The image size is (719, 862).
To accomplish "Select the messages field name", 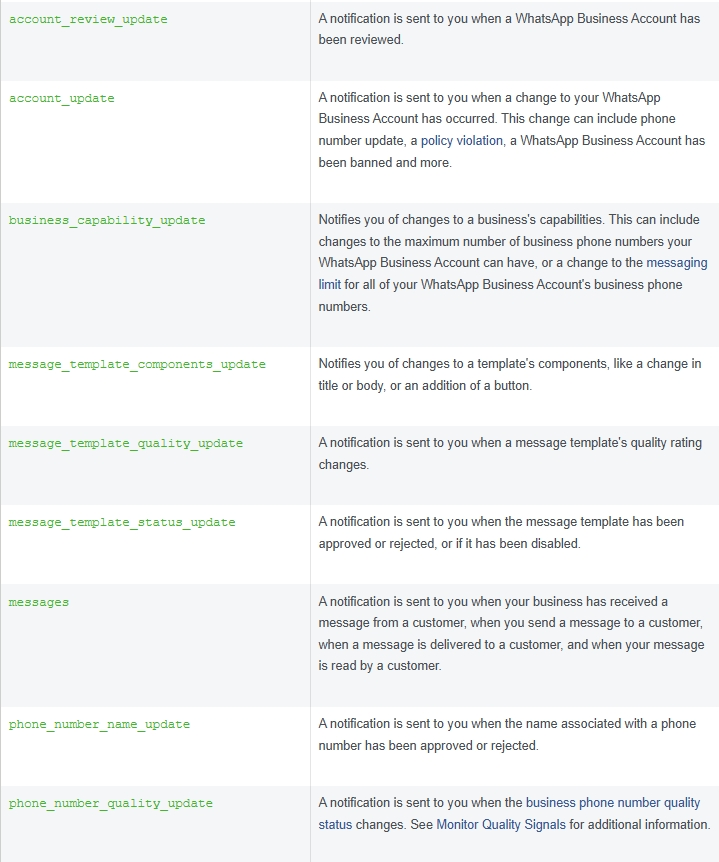I will [38, 603].
